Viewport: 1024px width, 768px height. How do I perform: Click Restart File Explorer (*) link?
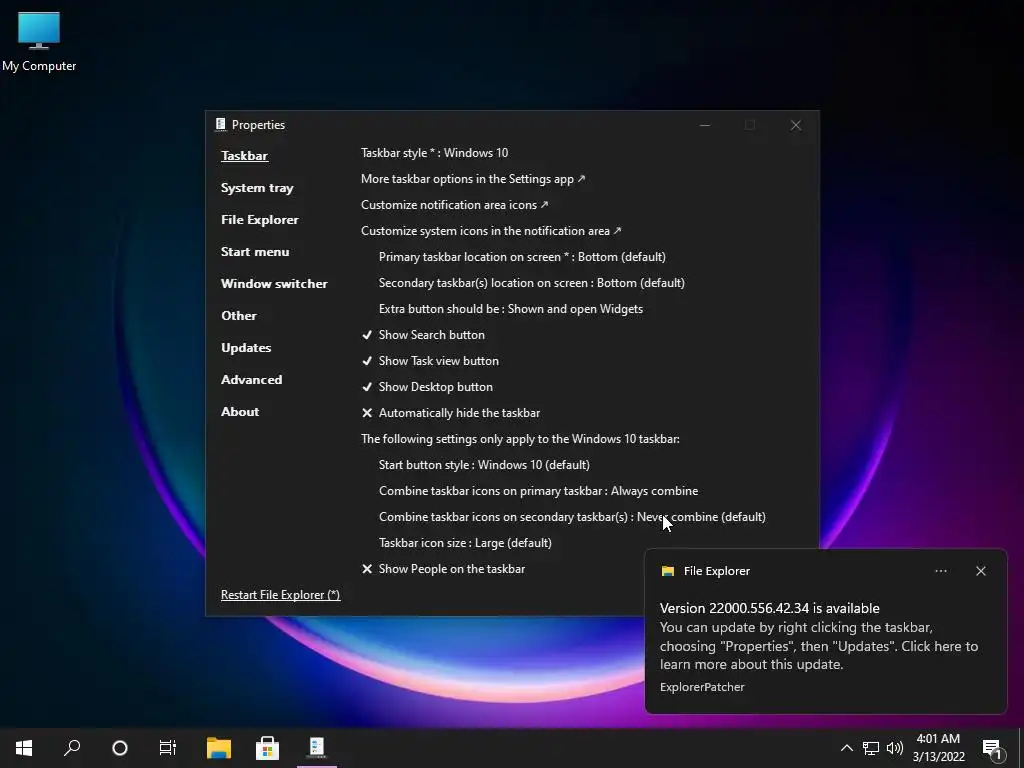pyautogui.click(x=280, y=595)
